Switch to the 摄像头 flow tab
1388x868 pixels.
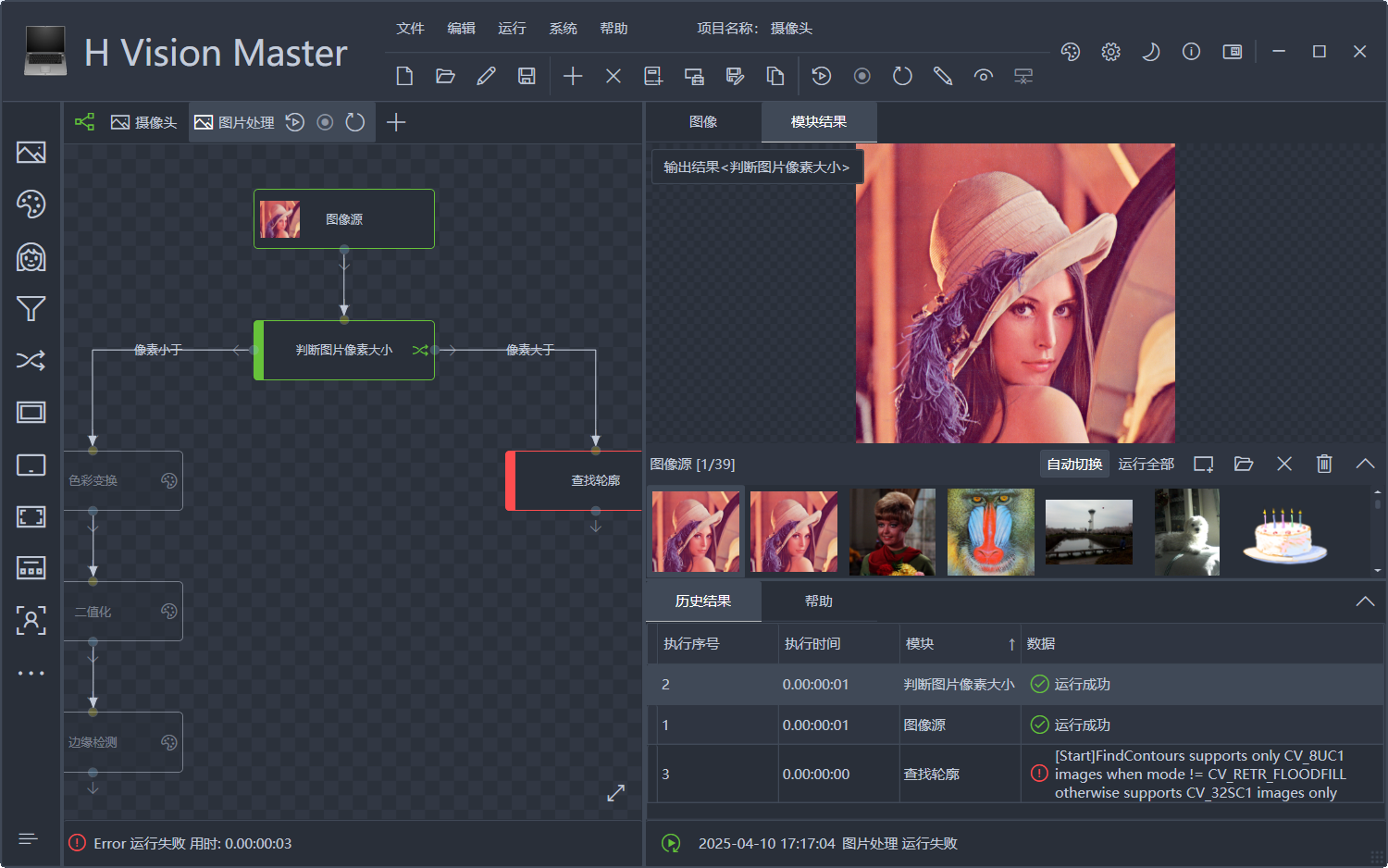pos(143,122)
